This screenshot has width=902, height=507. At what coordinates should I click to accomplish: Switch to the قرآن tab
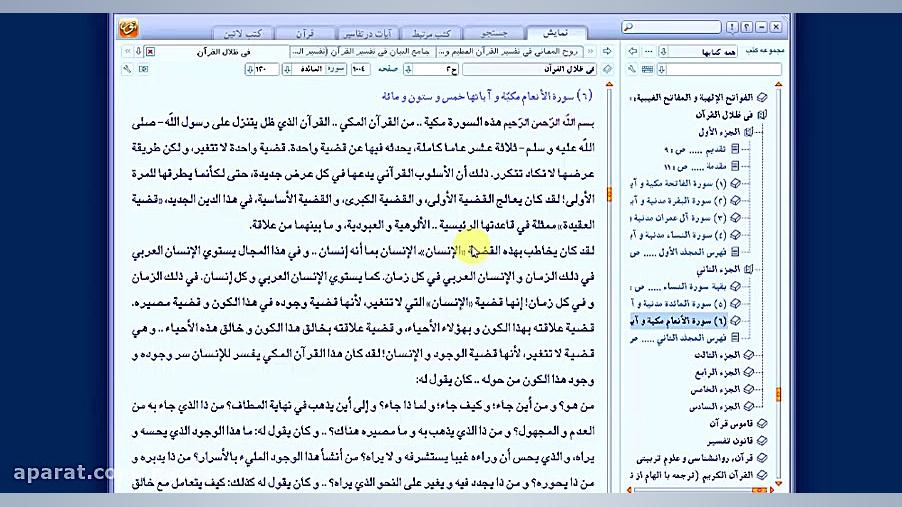click(x=305, y=33)
